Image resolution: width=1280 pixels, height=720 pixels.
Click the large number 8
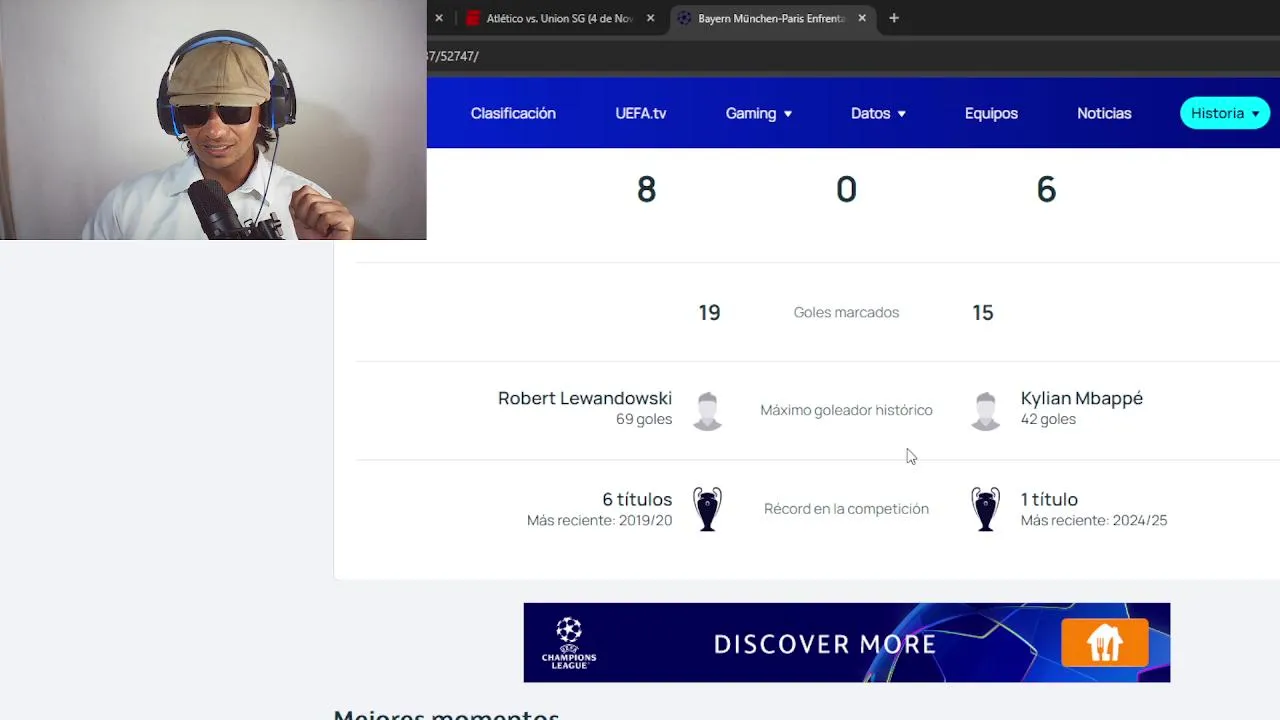pos(646,189)
